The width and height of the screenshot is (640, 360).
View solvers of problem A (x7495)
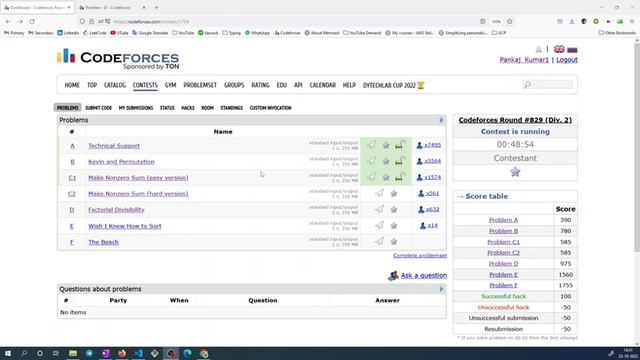429,145
